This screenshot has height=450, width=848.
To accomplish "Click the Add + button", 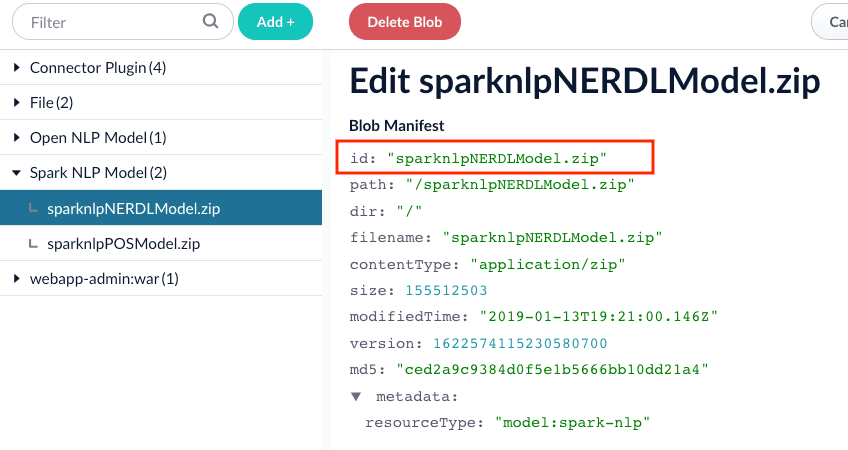I will [x=275, y=22].
